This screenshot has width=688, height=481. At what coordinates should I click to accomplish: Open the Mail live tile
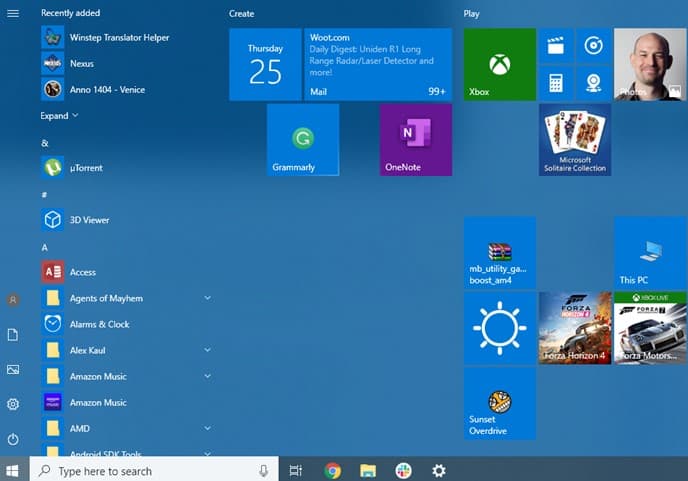[378, 65]
